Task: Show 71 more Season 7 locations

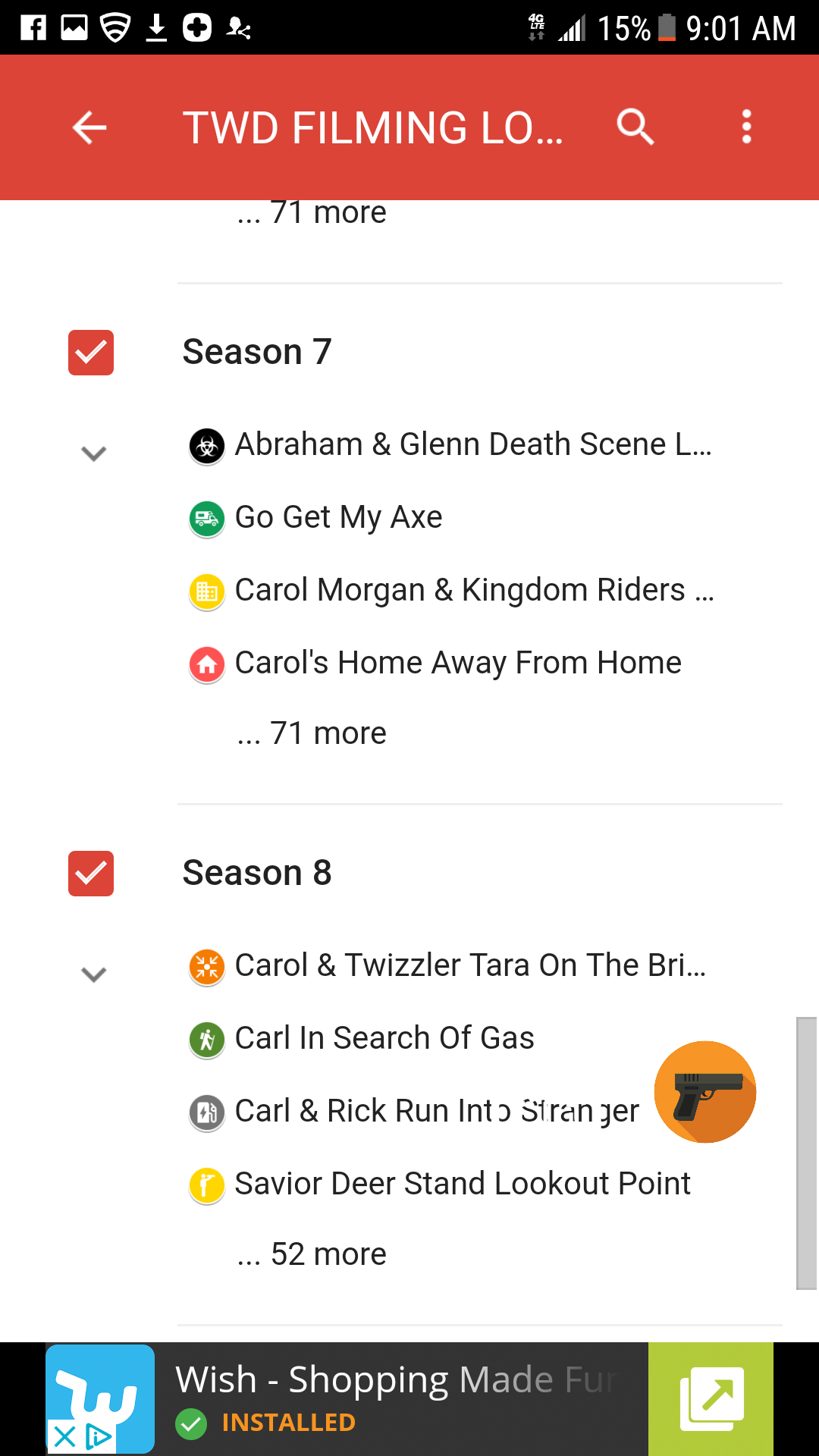Action: 312,734
